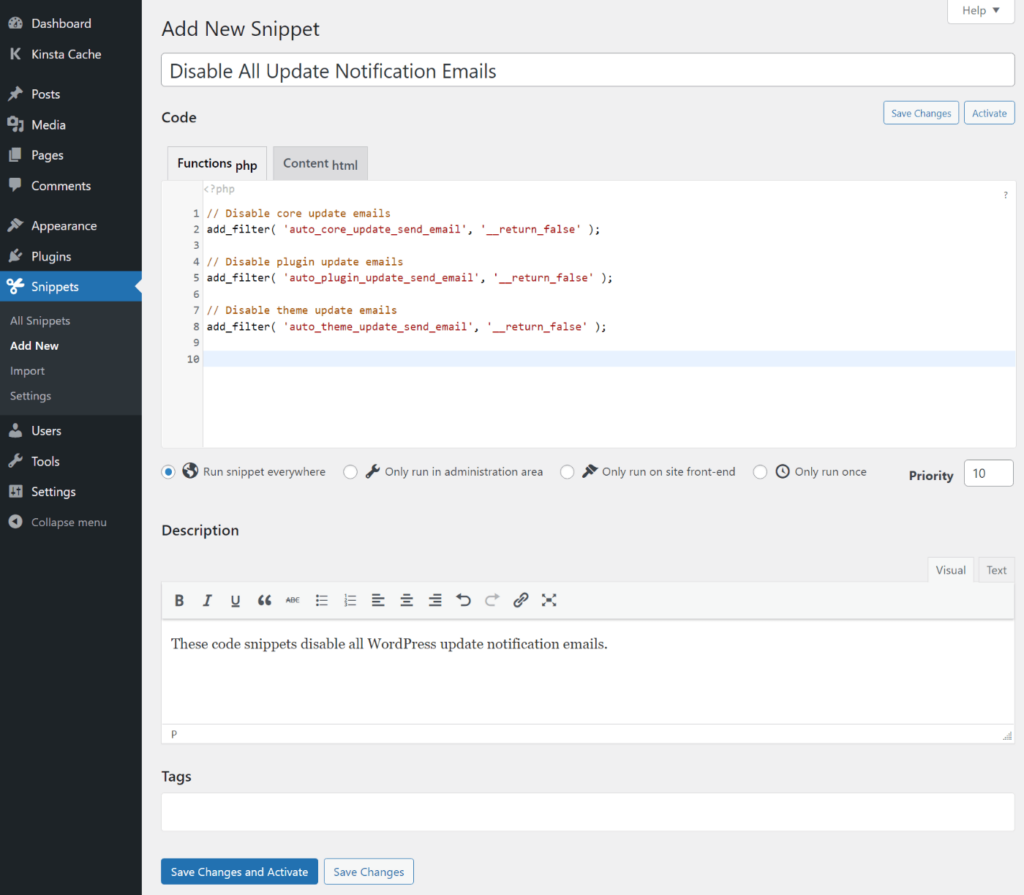Open All Snippets in the sidebar
The width and height of the screenshot is (1024, 895).
point(40,321)
